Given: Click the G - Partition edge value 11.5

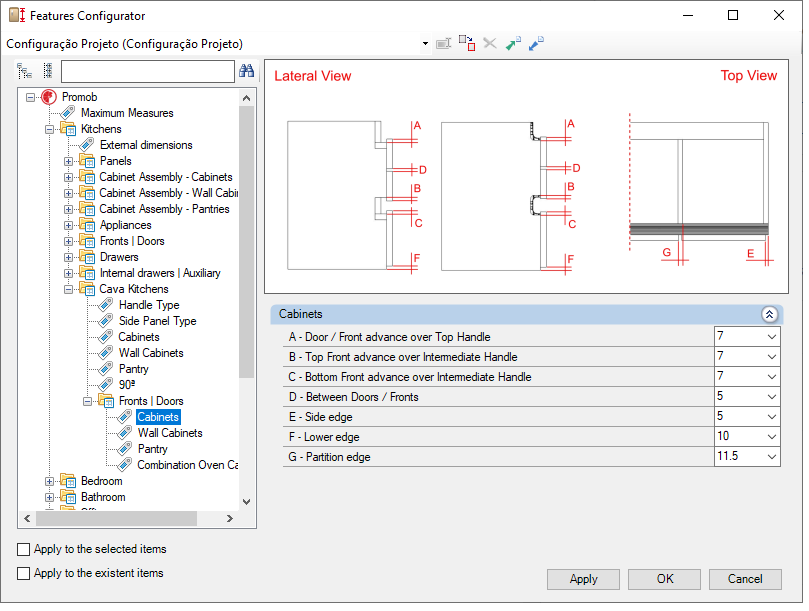Looking at the screenshot, I should click(x=727, y=456).
